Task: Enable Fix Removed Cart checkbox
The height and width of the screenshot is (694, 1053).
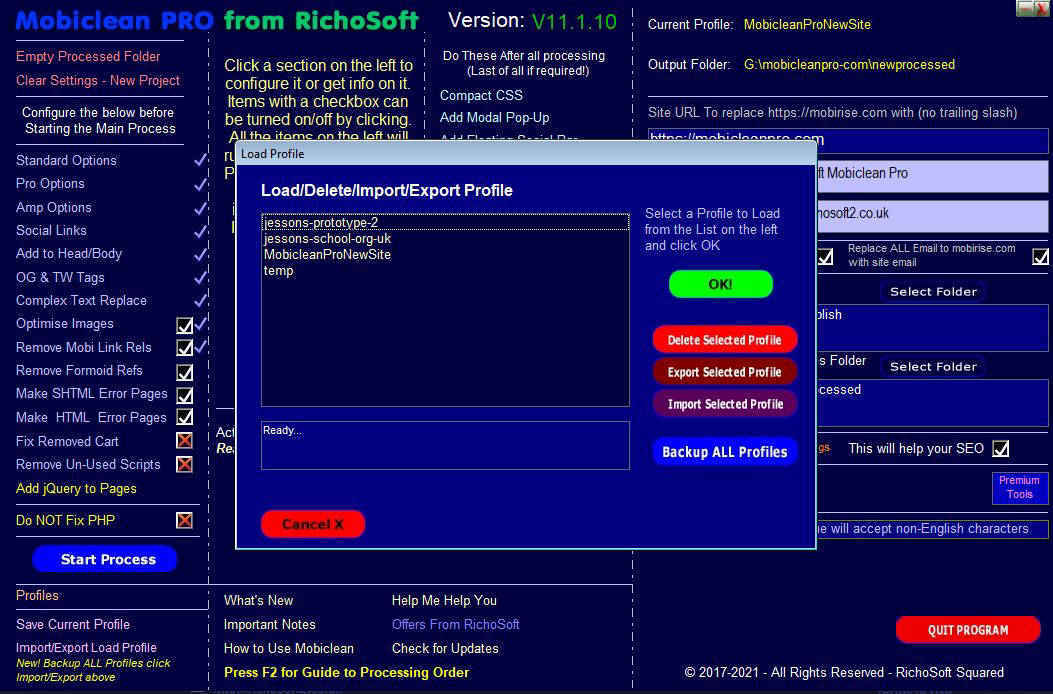Action: coord(184,441)
